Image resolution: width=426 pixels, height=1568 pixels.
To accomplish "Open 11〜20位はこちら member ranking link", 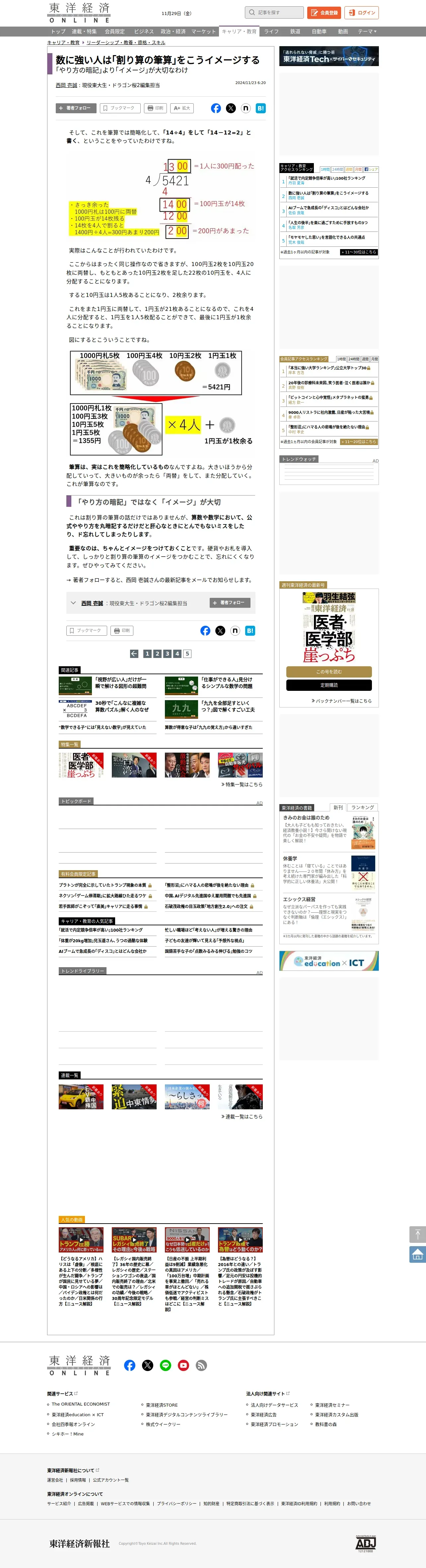I will [359, 442].
